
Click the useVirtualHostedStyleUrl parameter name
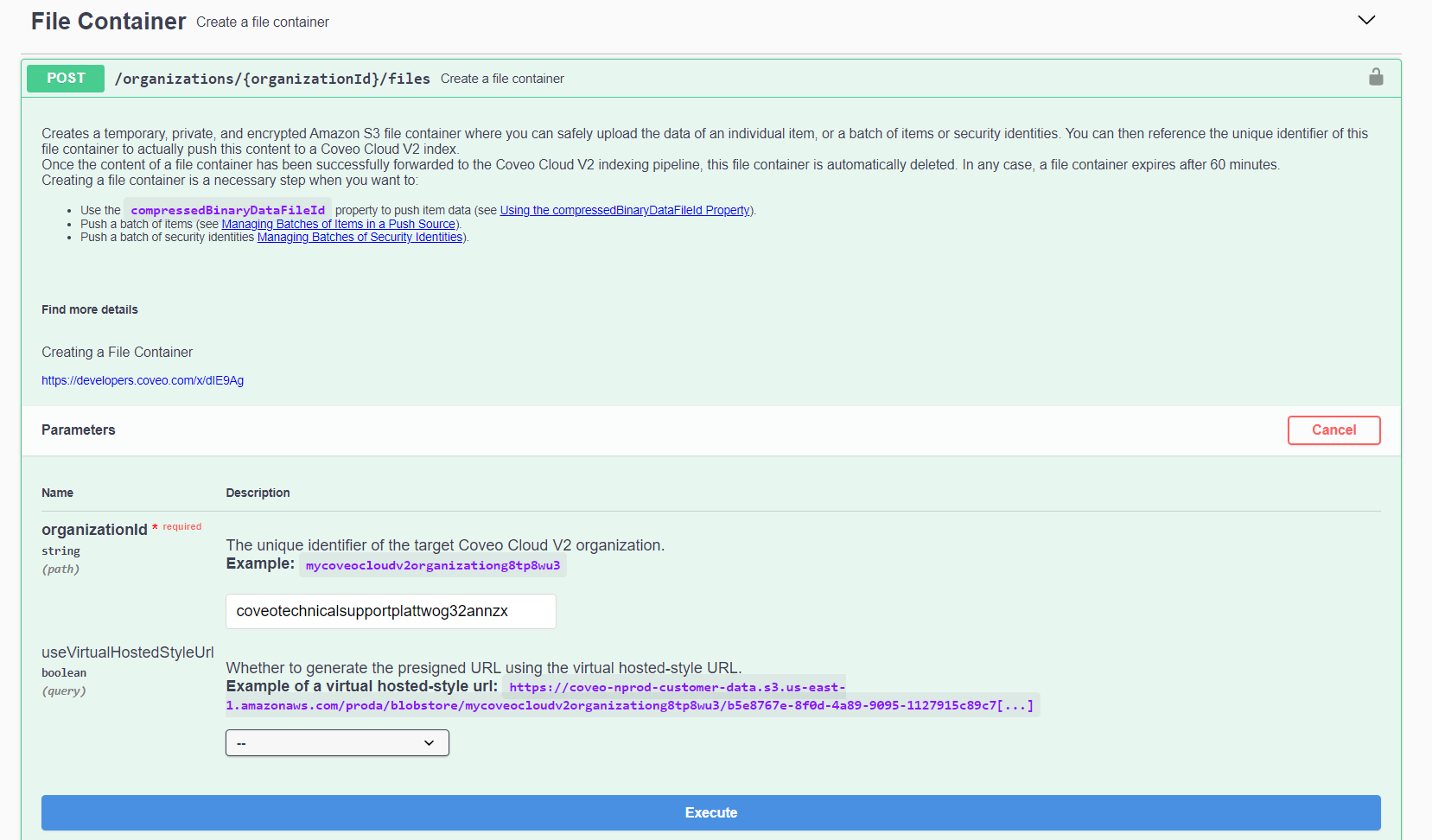[x=128, y=652]
